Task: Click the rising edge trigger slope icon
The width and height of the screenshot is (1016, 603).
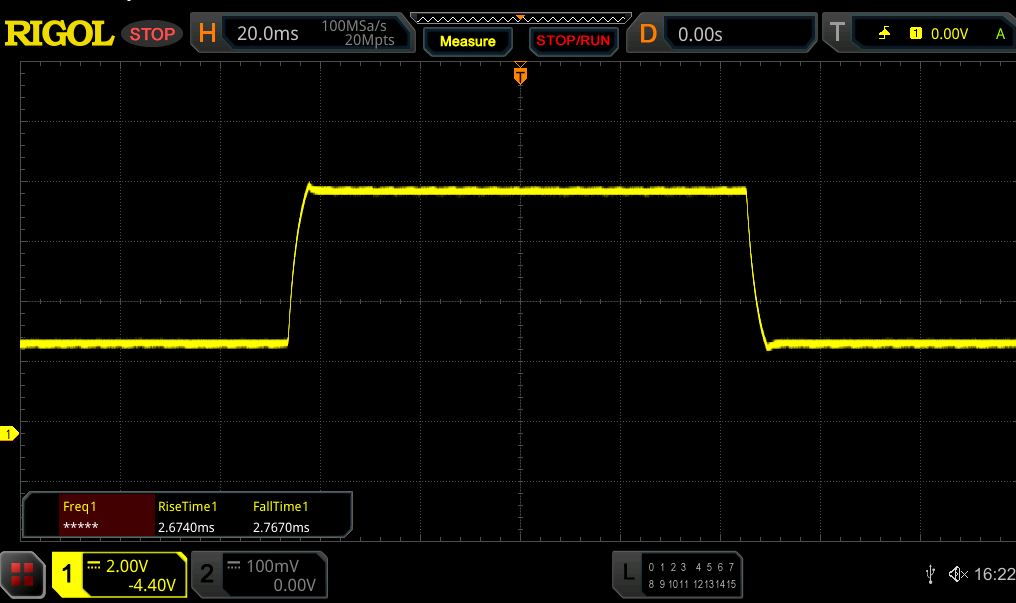Action: pos(884,33)
